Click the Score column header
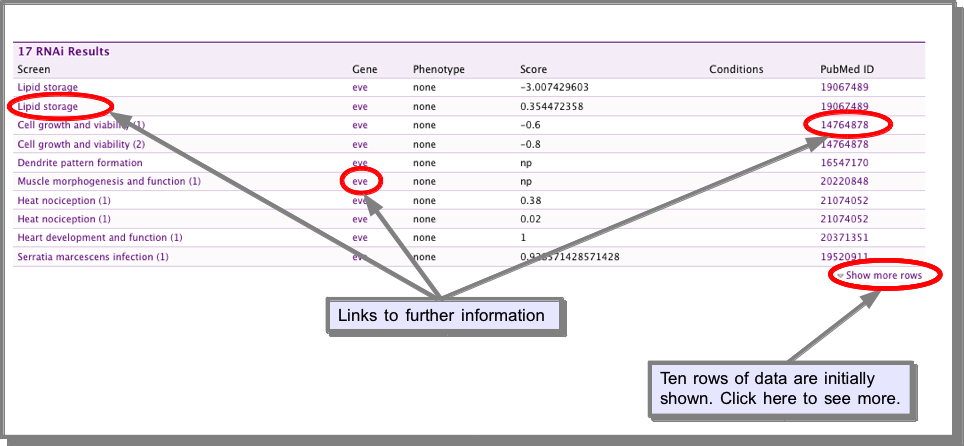The height and width of the screenshot is (446, 964). [533, 70]
